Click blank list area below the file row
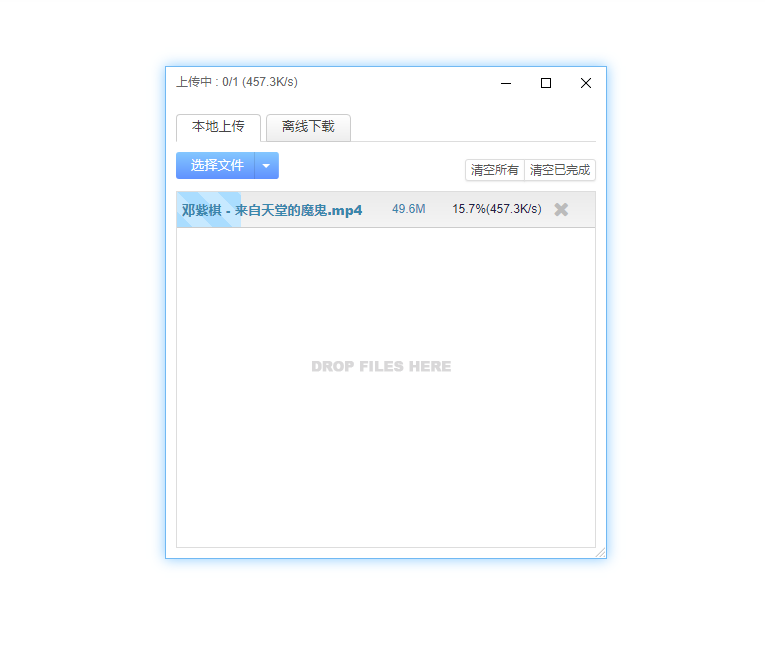Viewport: 765px width, 668px height. pyautogui.click(x=385, y=460)
